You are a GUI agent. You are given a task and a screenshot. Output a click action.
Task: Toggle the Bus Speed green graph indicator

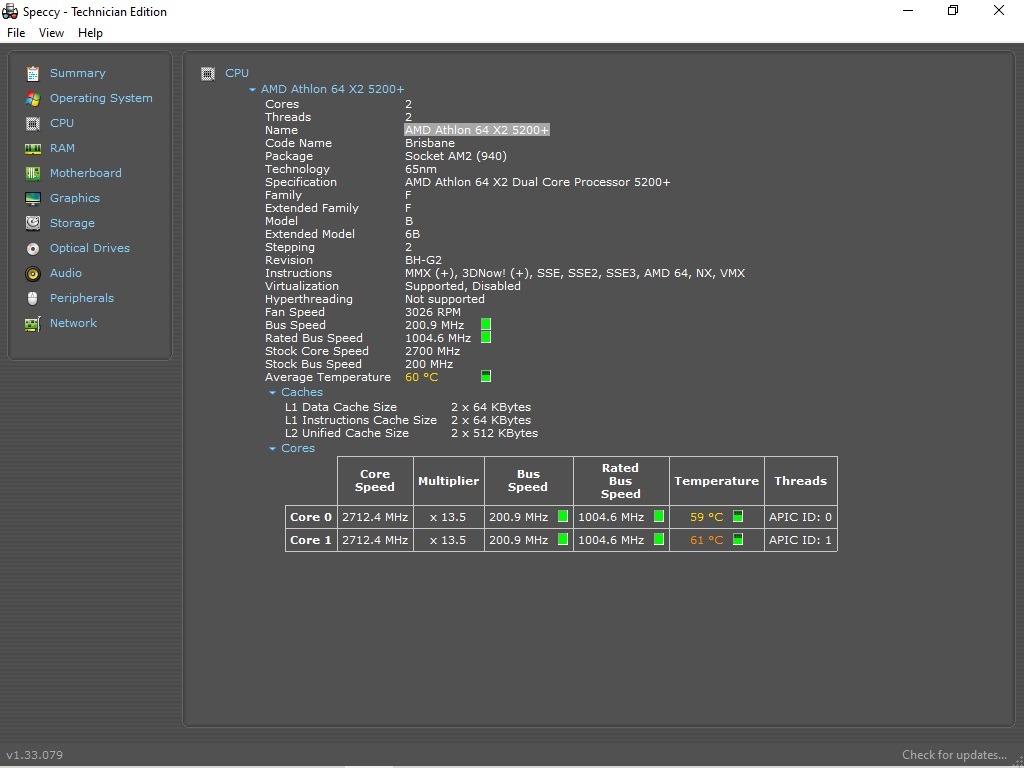pos(486,325)
